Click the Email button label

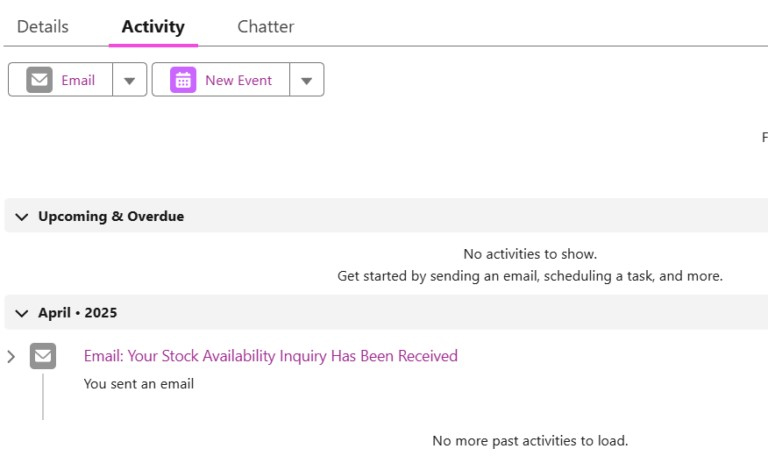pos(78,80)
